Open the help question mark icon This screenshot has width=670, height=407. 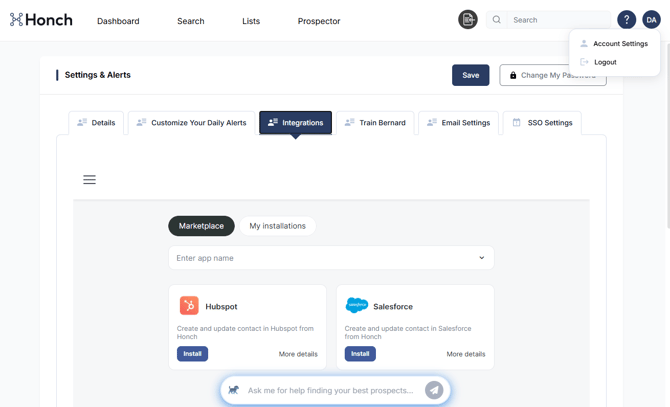626,20
